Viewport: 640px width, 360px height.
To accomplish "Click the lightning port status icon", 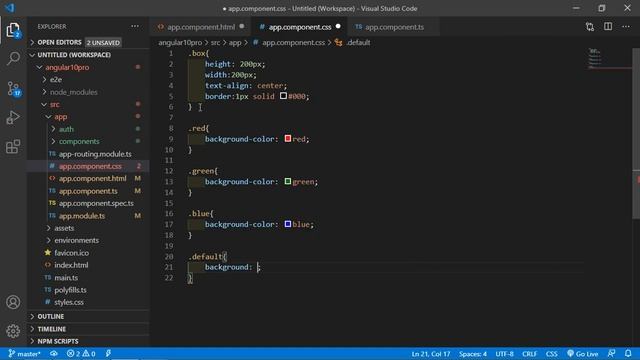I will 108,354.
